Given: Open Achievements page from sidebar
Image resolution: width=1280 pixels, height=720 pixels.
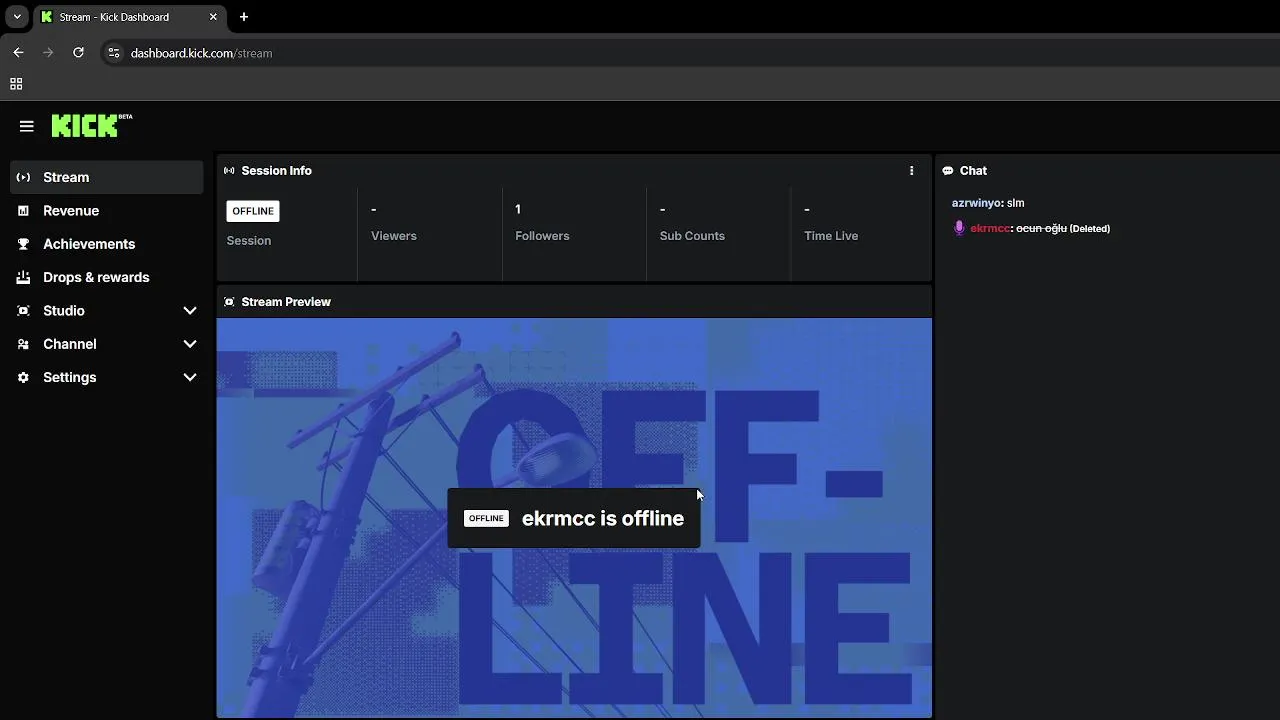Looking at the screenshot, I should click(x=107, y=244).
